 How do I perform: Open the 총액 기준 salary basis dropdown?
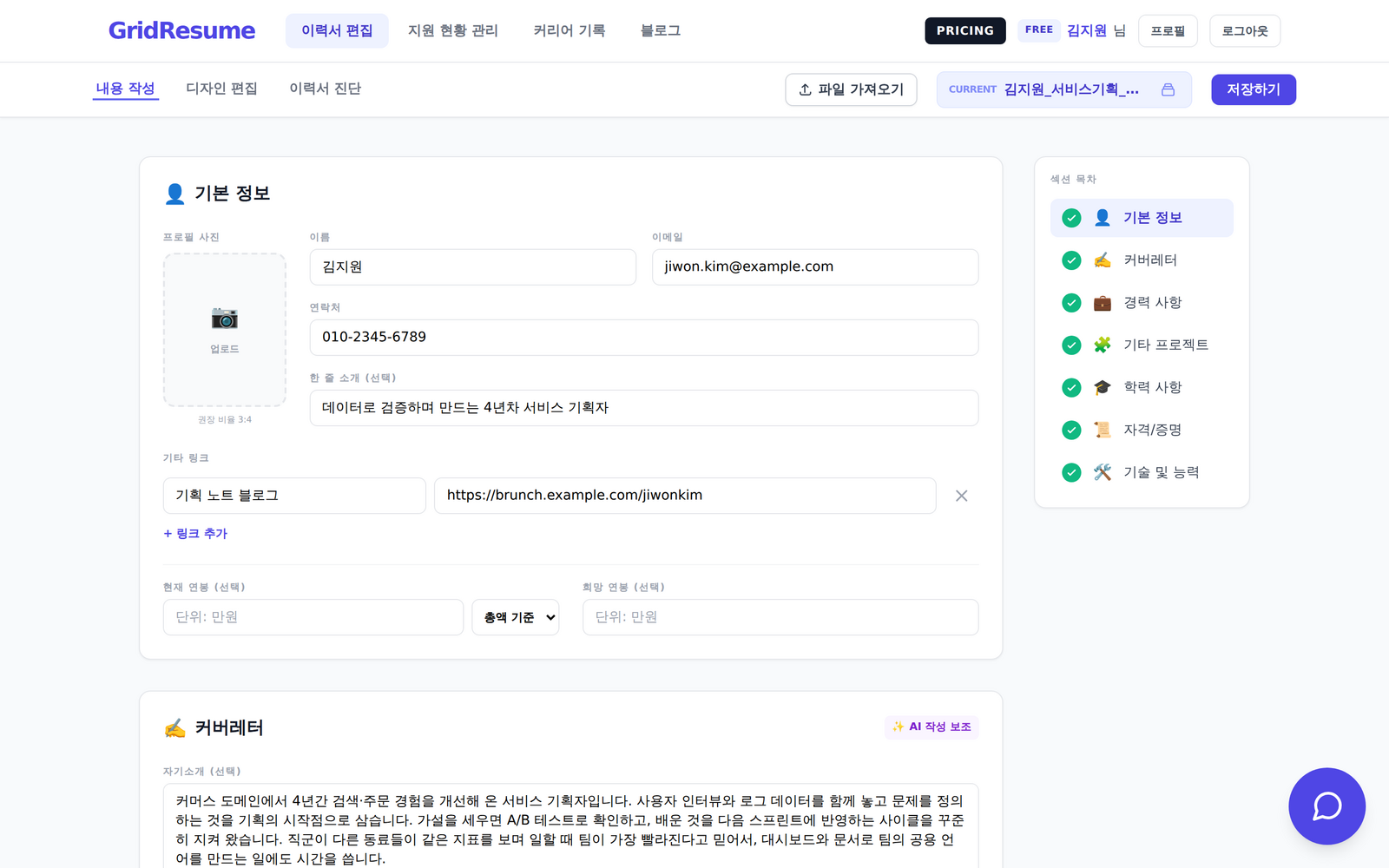[516, 617]
